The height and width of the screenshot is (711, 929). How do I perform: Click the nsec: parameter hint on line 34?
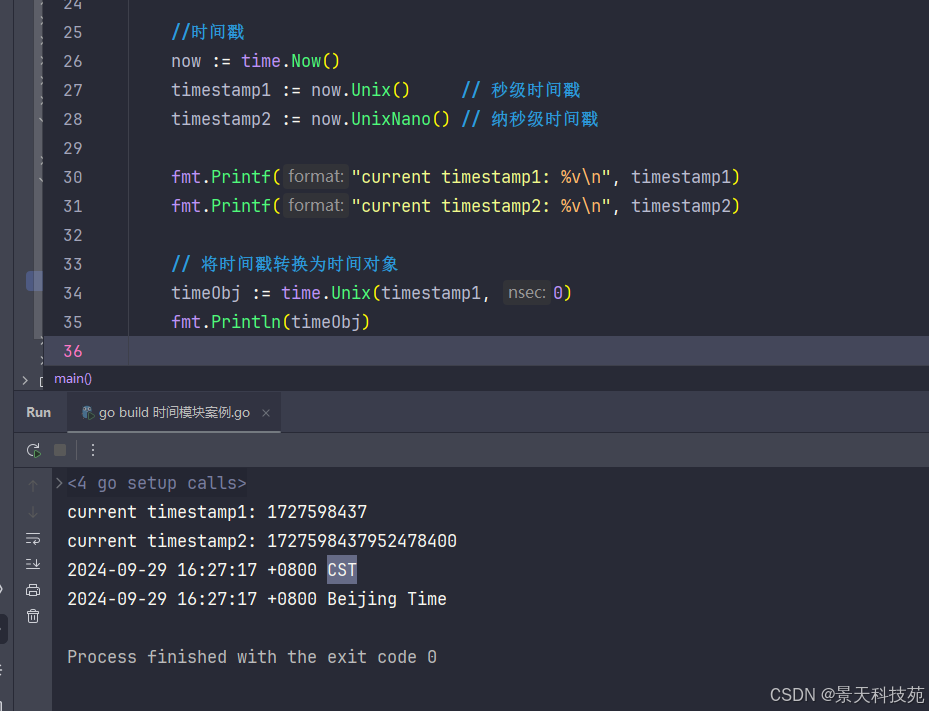pyautogui.click(x=527, y=293)
